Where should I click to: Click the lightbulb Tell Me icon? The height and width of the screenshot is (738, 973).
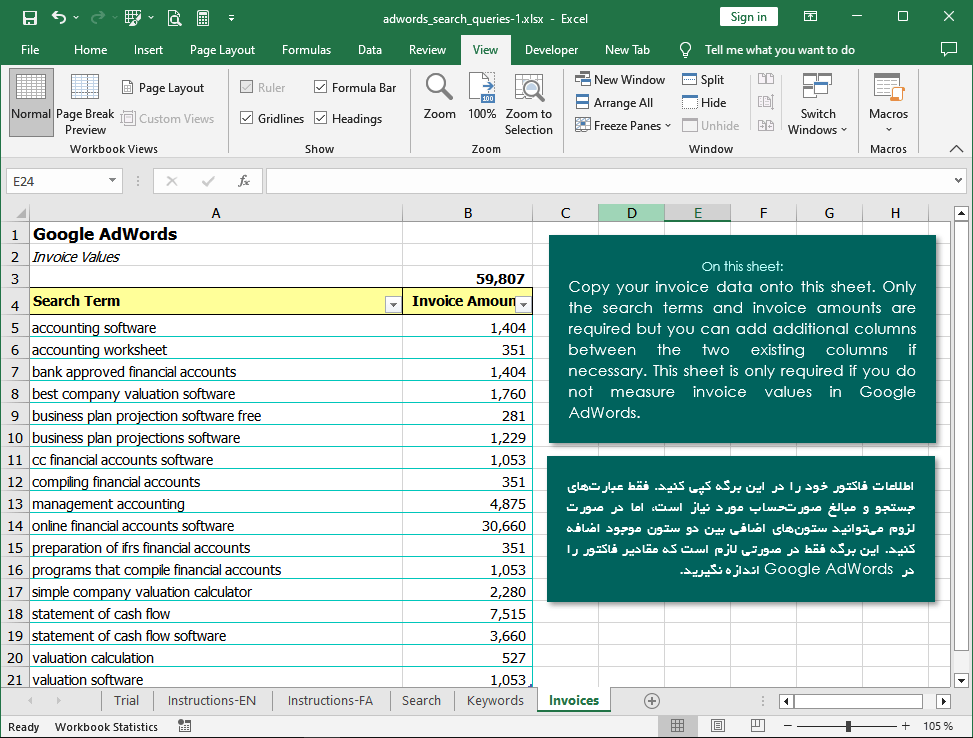(685, 50)
